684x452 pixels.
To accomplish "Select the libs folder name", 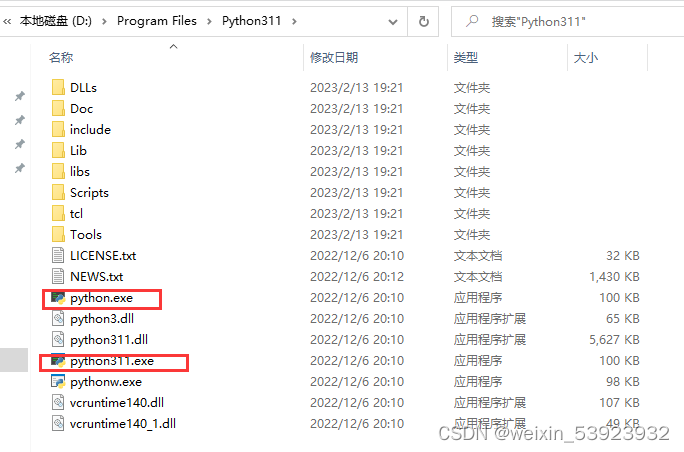I will click(x=80, y=171).
